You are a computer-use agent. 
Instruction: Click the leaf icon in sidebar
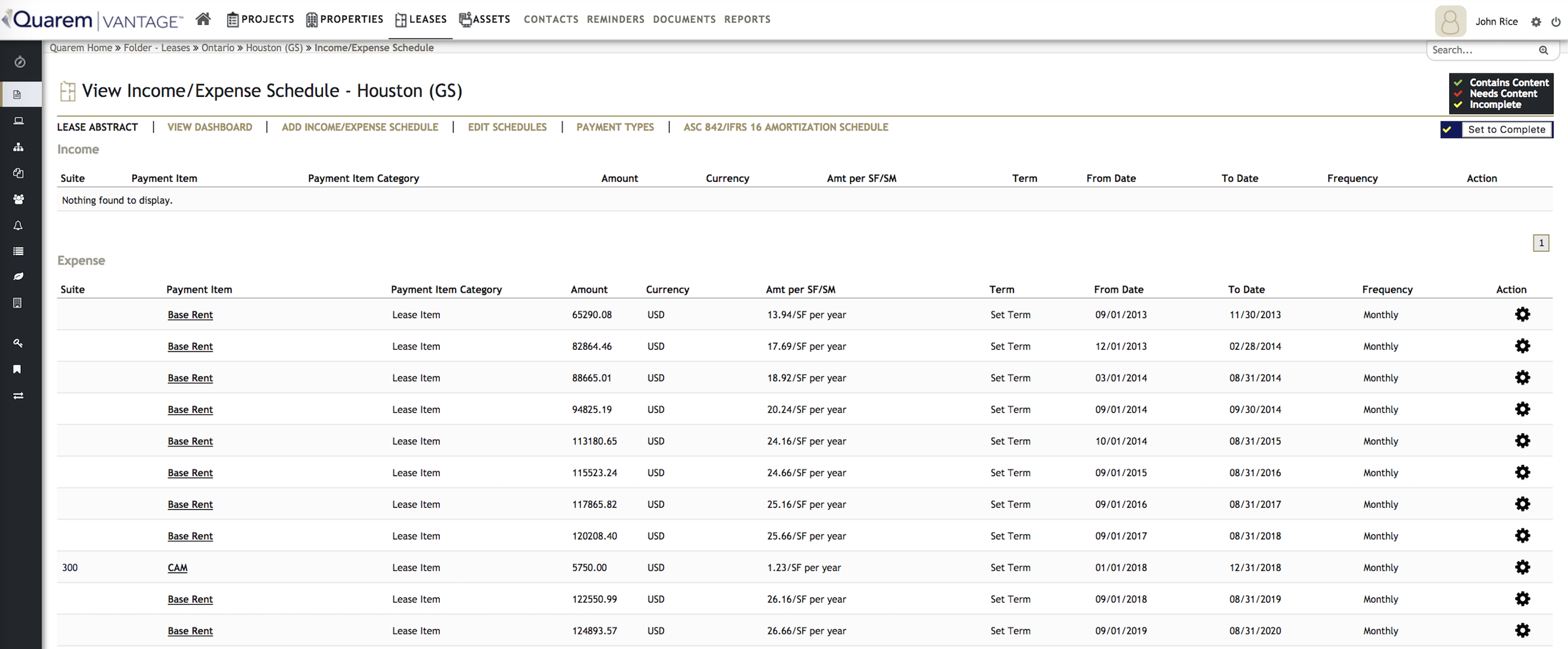(18, 276)
